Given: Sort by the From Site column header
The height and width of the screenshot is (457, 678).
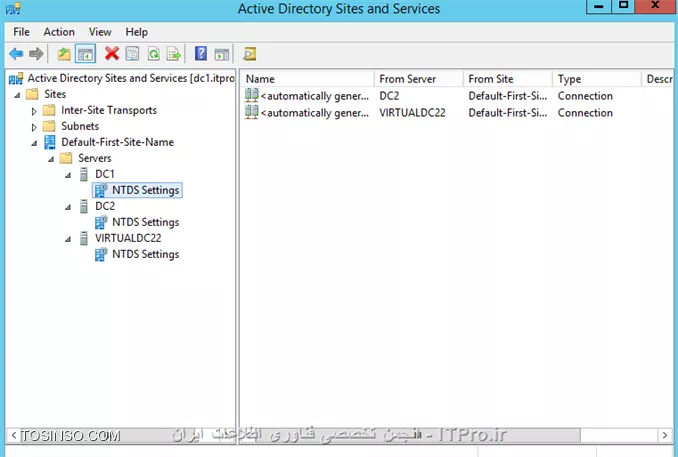Looking at the screenshot, I should (508, 79).
